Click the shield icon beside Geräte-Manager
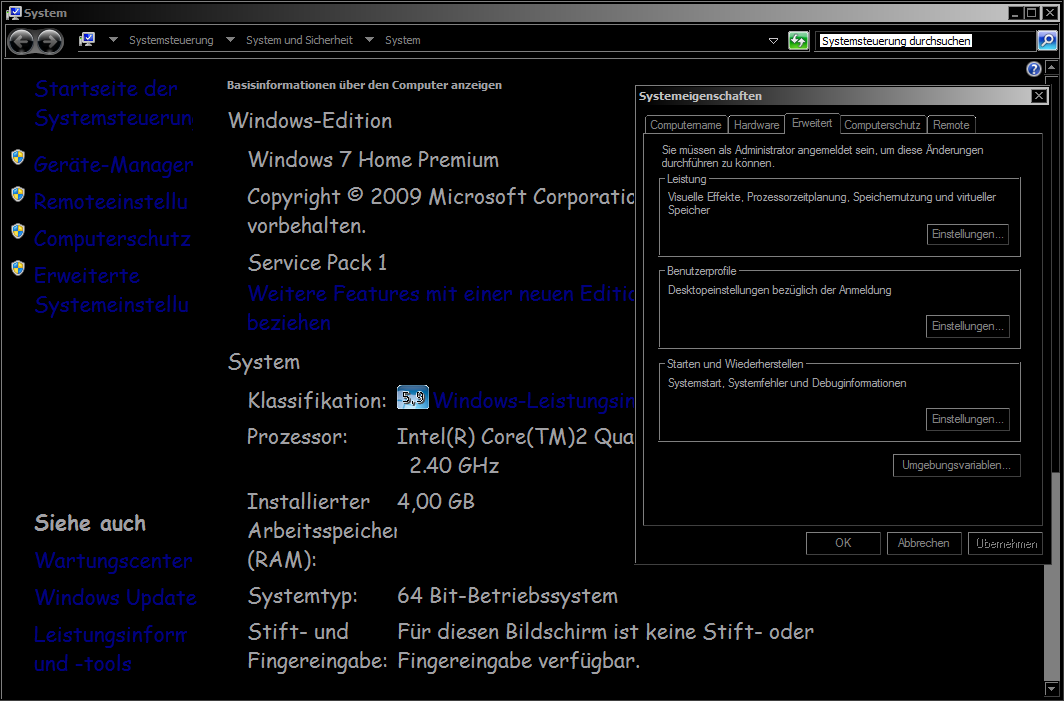1064x701 pixels. pyautogui.click(x=17, y=158)
